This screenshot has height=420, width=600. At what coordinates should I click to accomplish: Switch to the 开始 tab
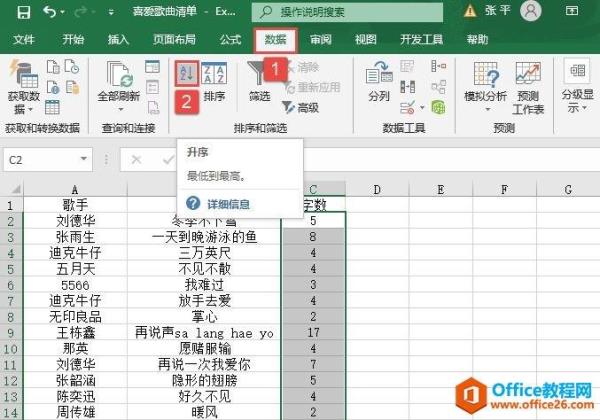coord(73,39)
